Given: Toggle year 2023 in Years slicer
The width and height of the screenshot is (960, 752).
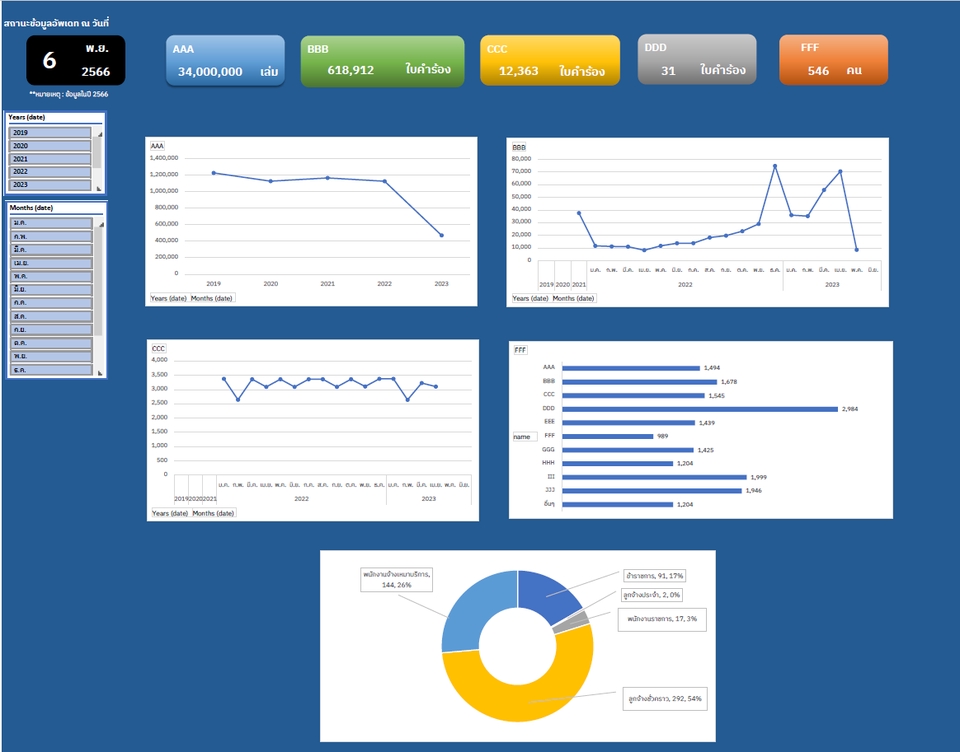Looking at the screenshot, I should coord(50,184).
